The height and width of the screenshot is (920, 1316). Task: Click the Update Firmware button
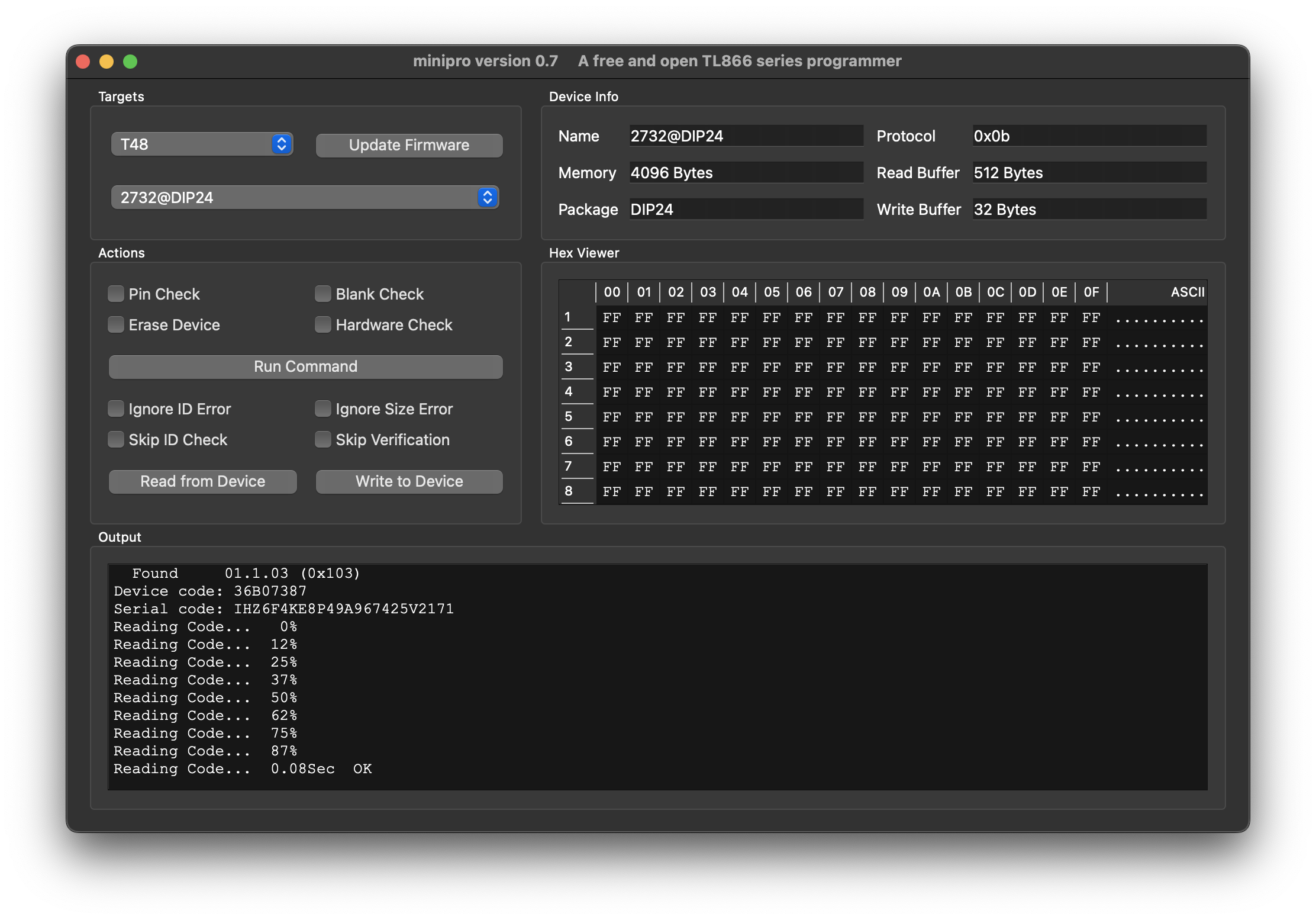pos(409,146)
